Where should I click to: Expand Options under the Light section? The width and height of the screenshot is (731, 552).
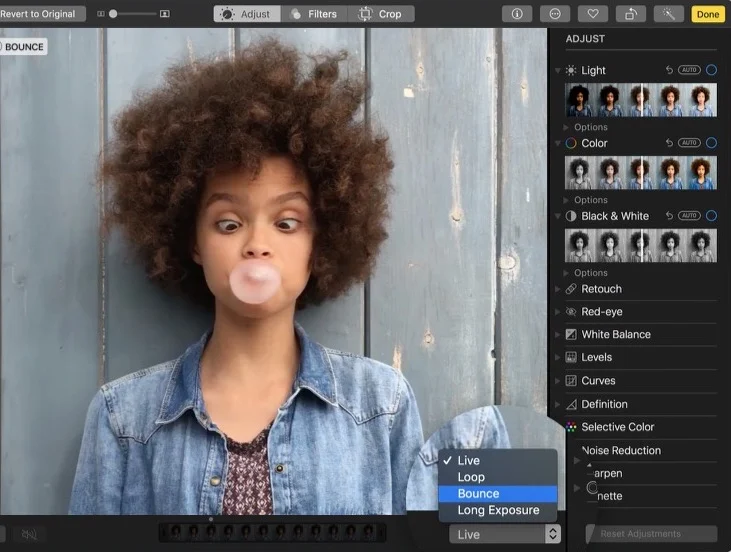click(590, 127)
